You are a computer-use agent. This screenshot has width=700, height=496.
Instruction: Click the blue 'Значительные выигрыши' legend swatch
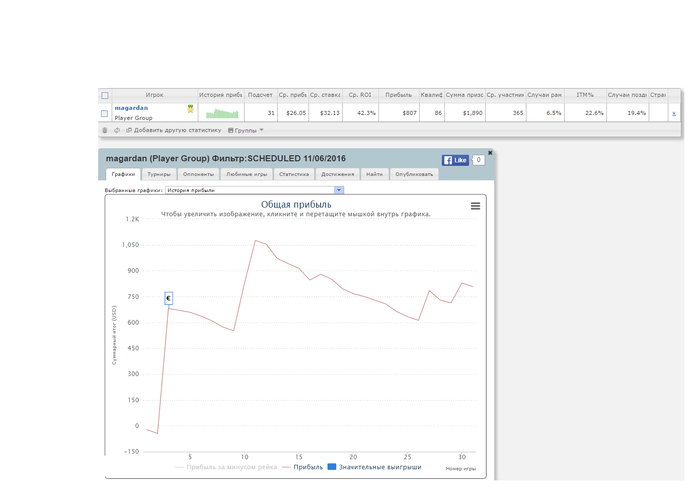pyautogui.click(x=332, y=467)
